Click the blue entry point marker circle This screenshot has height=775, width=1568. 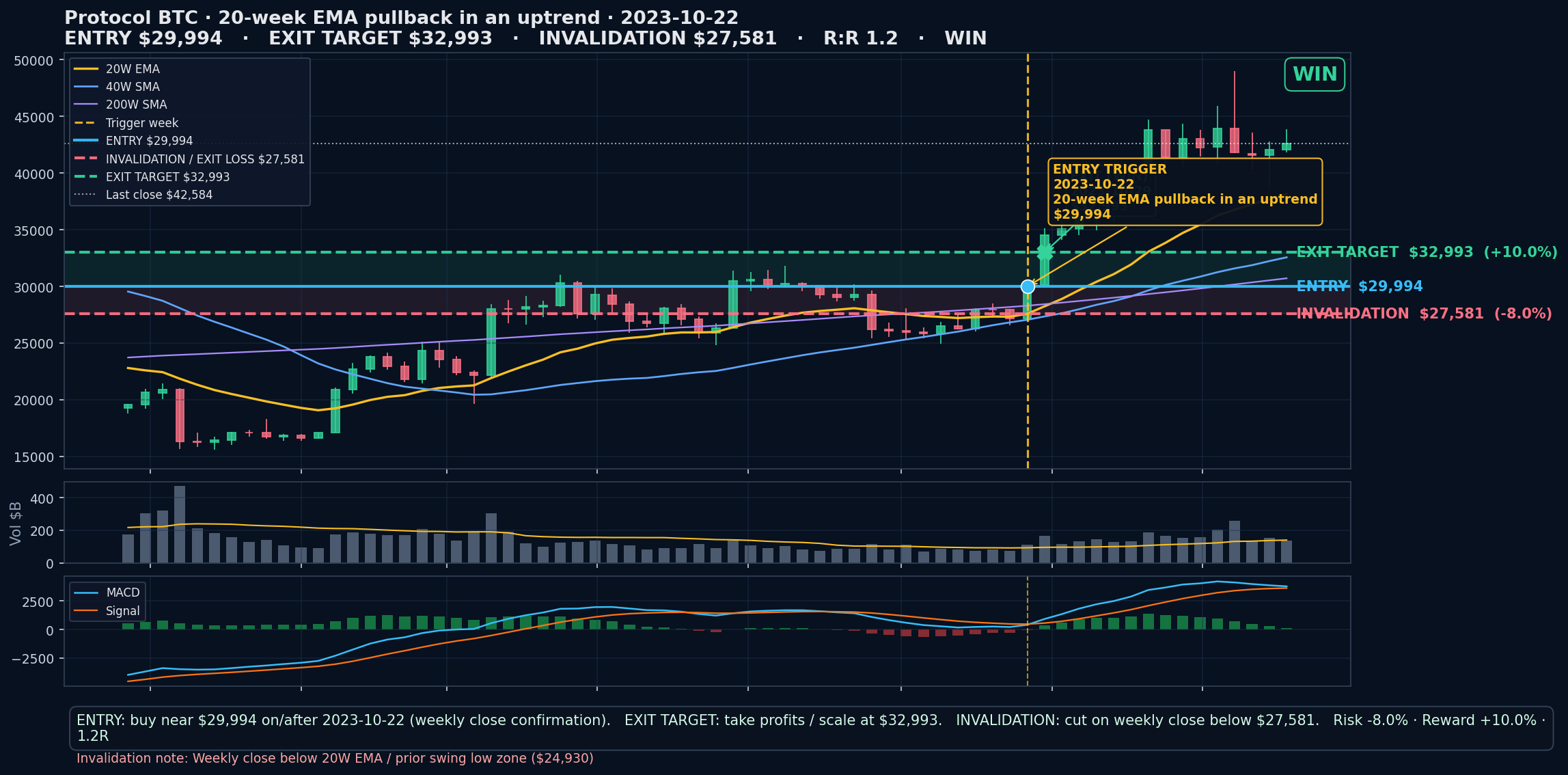(x=1028, y=286)
